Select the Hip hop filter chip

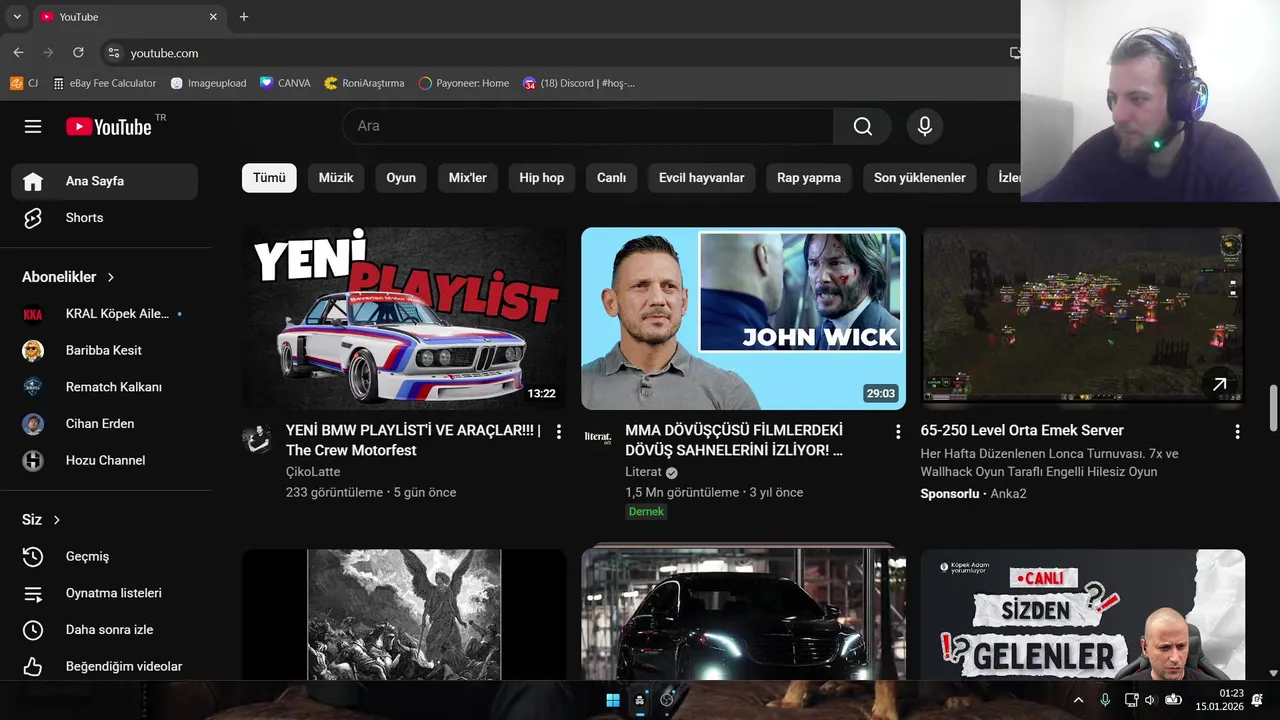pyautogui.click(x=542, y=178)
